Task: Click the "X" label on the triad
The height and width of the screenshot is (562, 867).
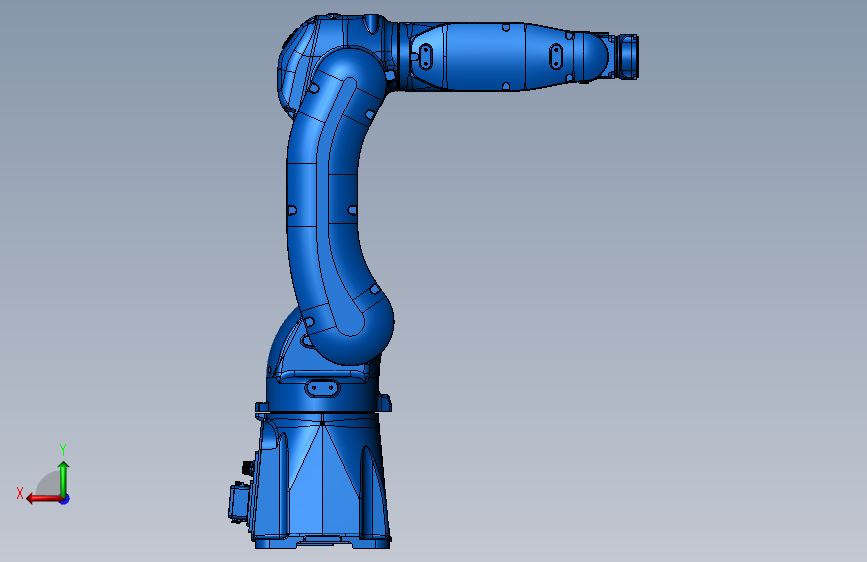Action: pos(20,493)
